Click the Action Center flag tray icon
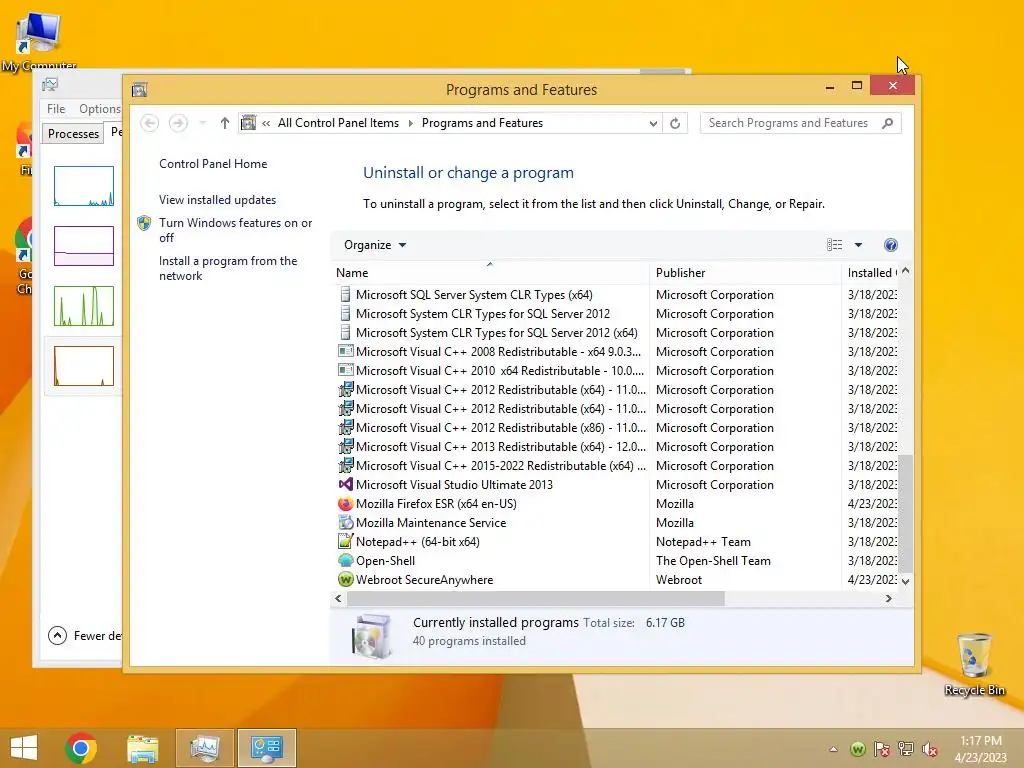This screenshot has height=768, width=1024. click(x=882, y=749)
